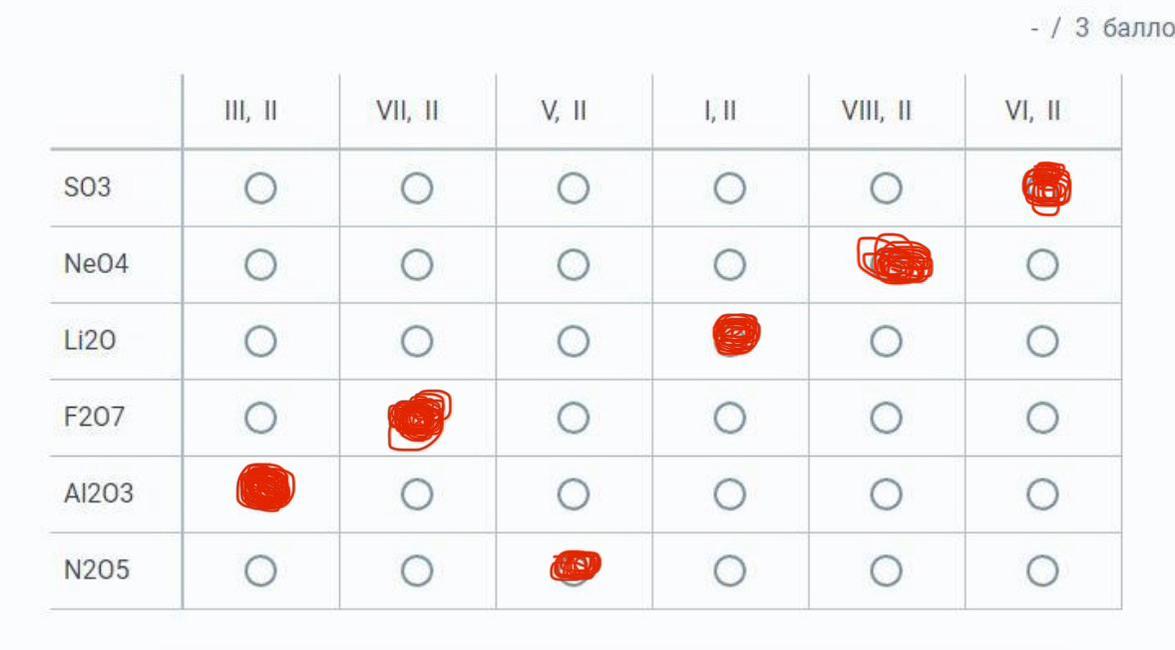Select VIII, II radio for F2O7

(x=886, y=418)
